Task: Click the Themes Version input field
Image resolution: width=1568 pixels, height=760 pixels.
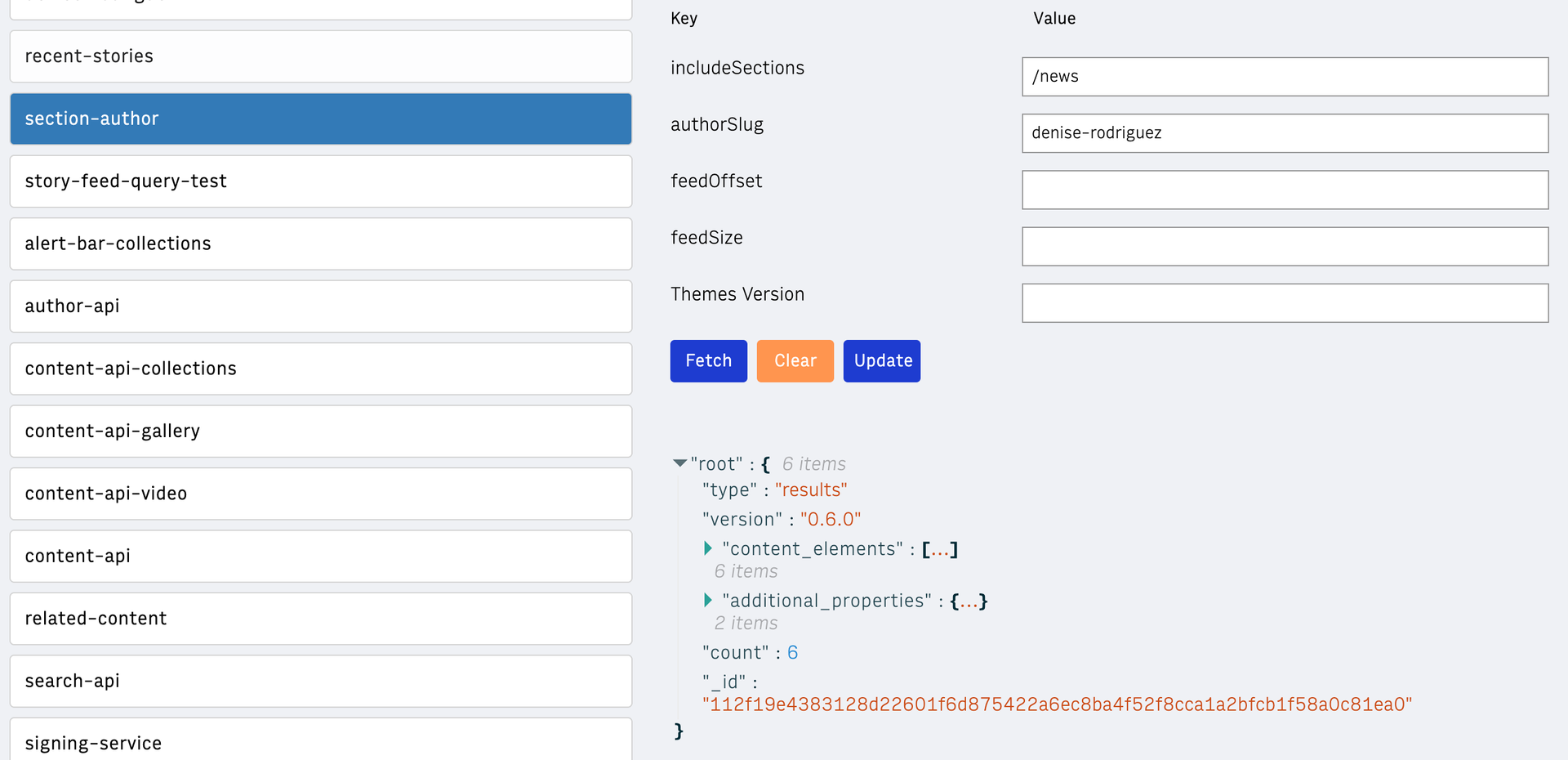Action: coord(1285,303)
